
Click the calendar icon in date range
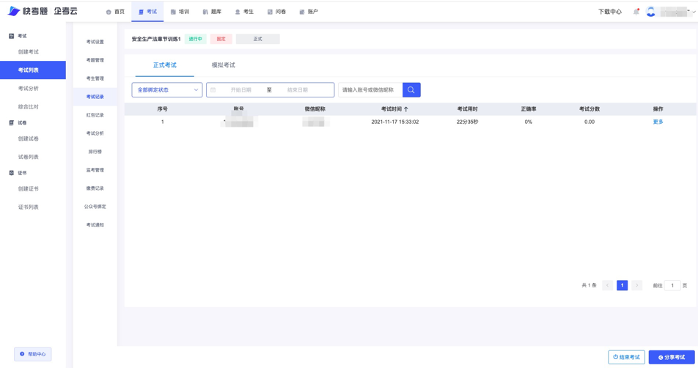pyautogui.click(x=213, y=90)
